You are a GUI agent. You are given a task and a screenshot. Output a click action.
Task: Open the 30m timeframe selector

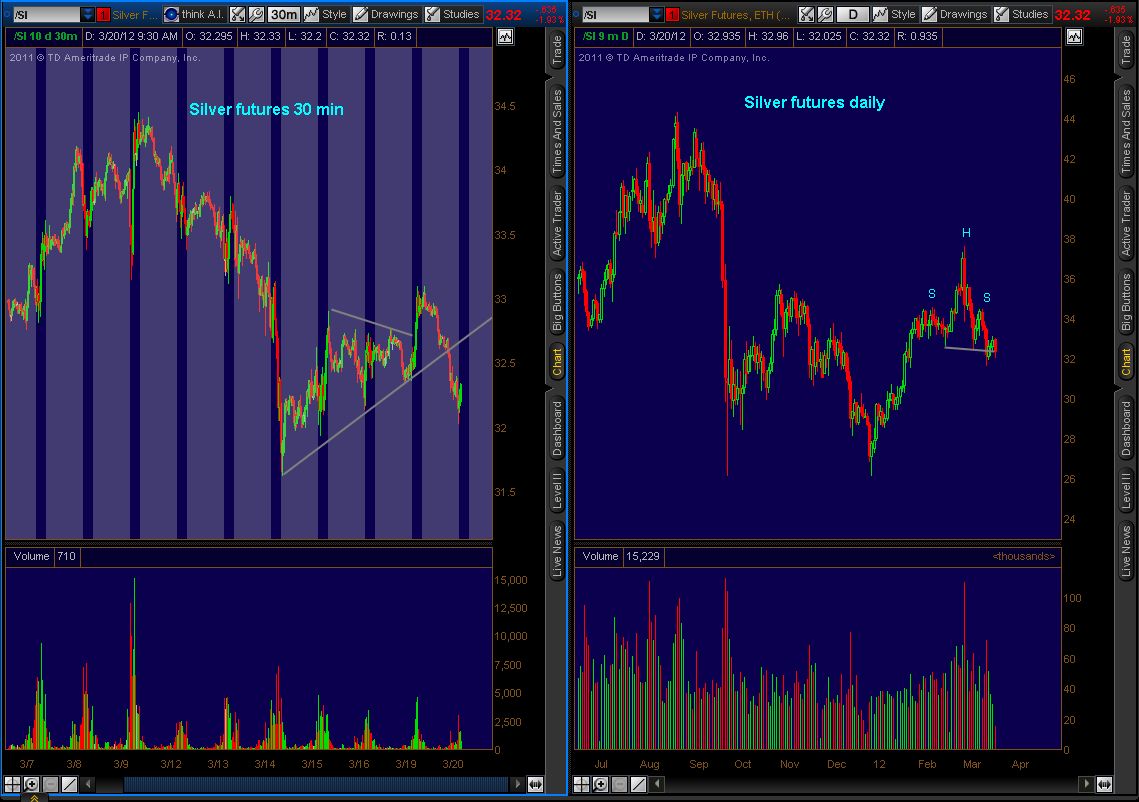(283, 14)
